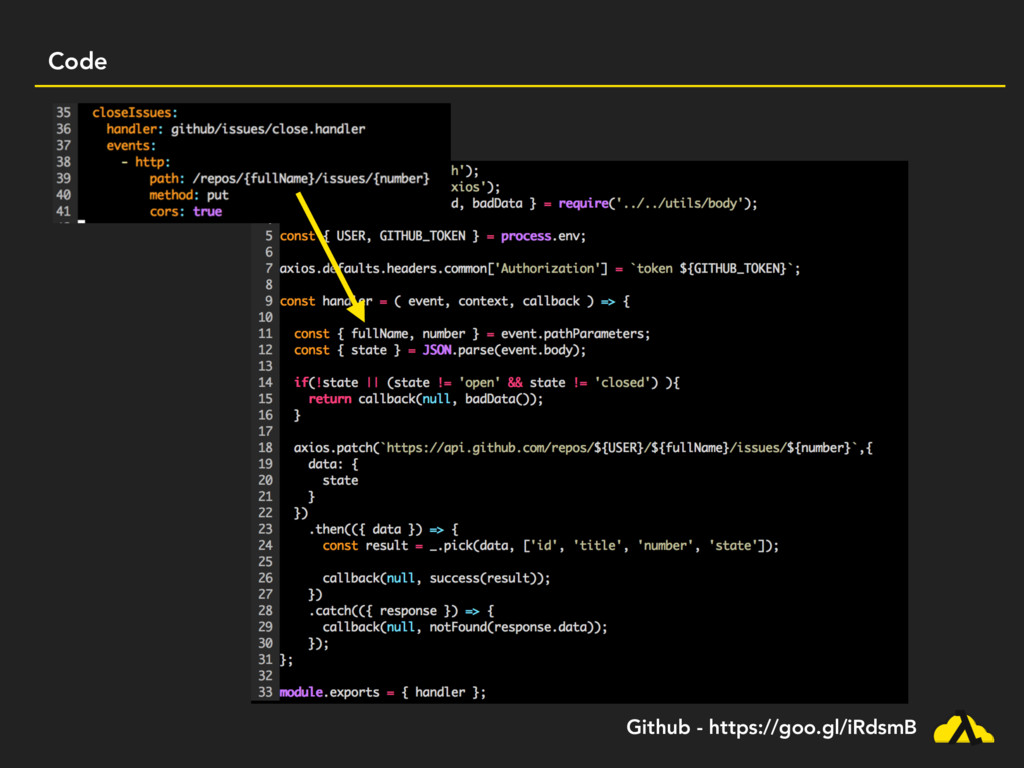Click the 'Code' slide title
Screen dimensions: 1024x768
tap(77, 62)
